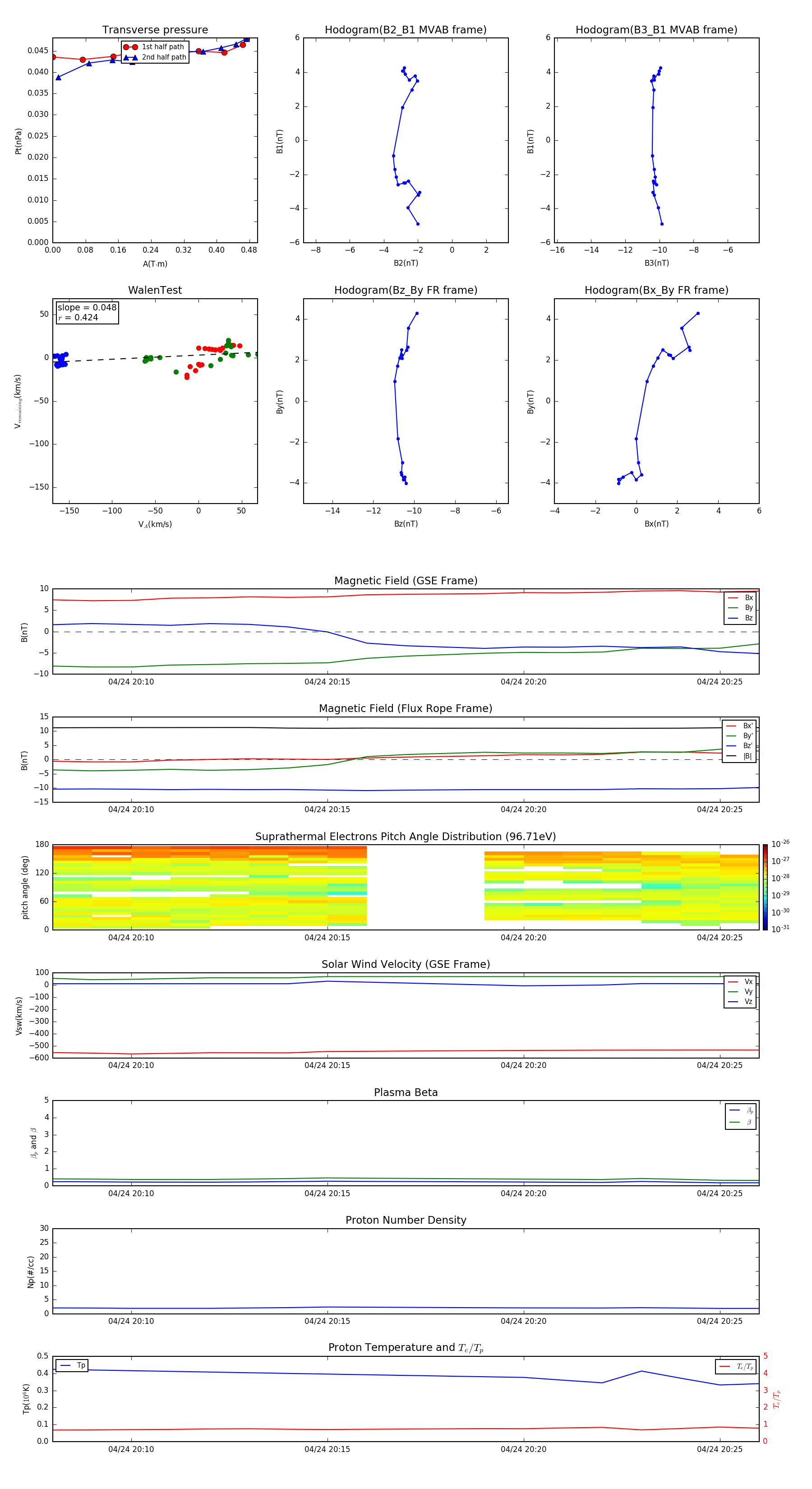Click the 30 tick on proton density axis
The image size is (812, 1489).
click(44, 1229)
